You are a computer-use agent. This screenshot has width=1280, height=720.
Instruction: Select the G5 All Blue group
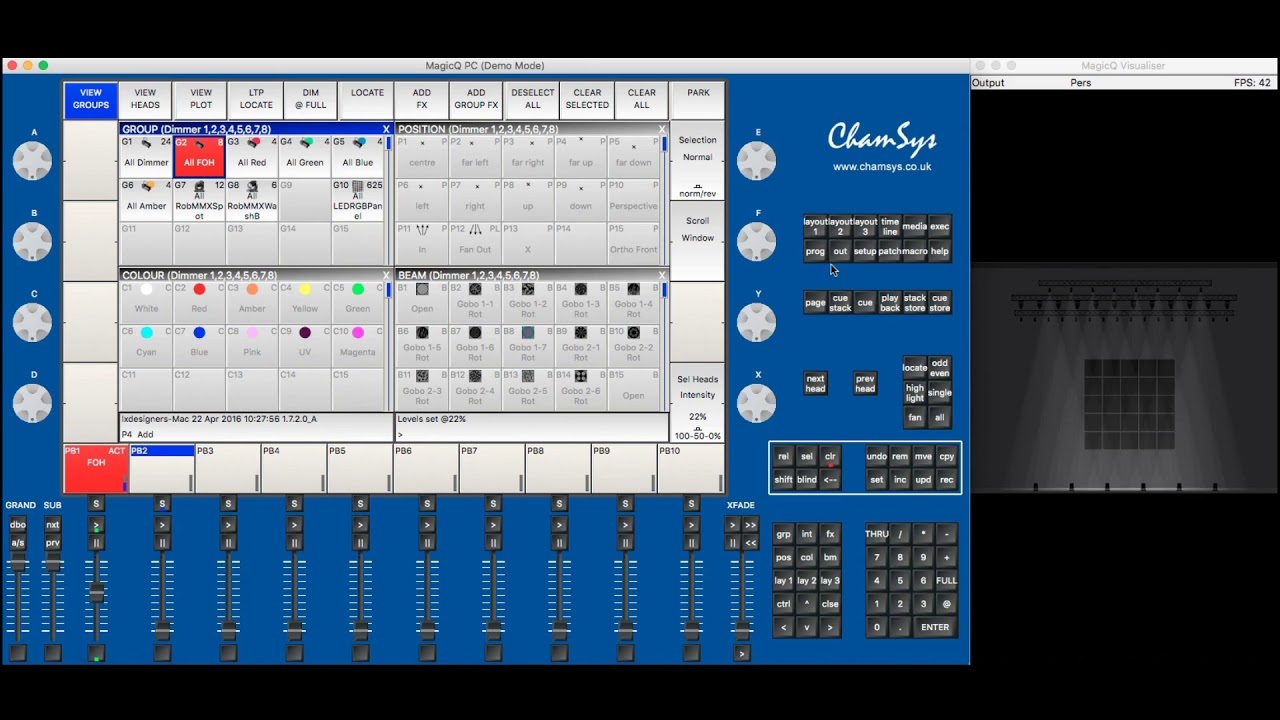pos(358,156)
